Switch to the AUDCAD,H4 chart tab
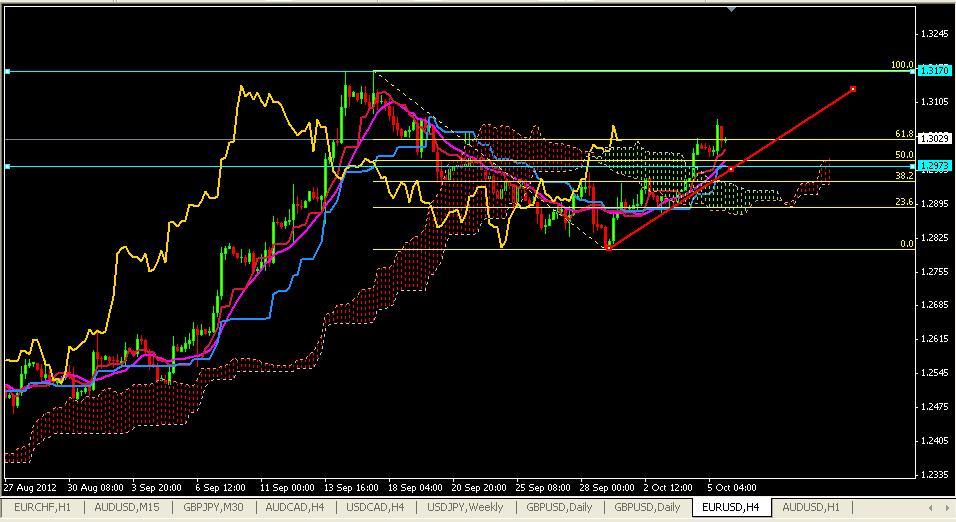Screen dimensions: 956x522 [295, 507]
